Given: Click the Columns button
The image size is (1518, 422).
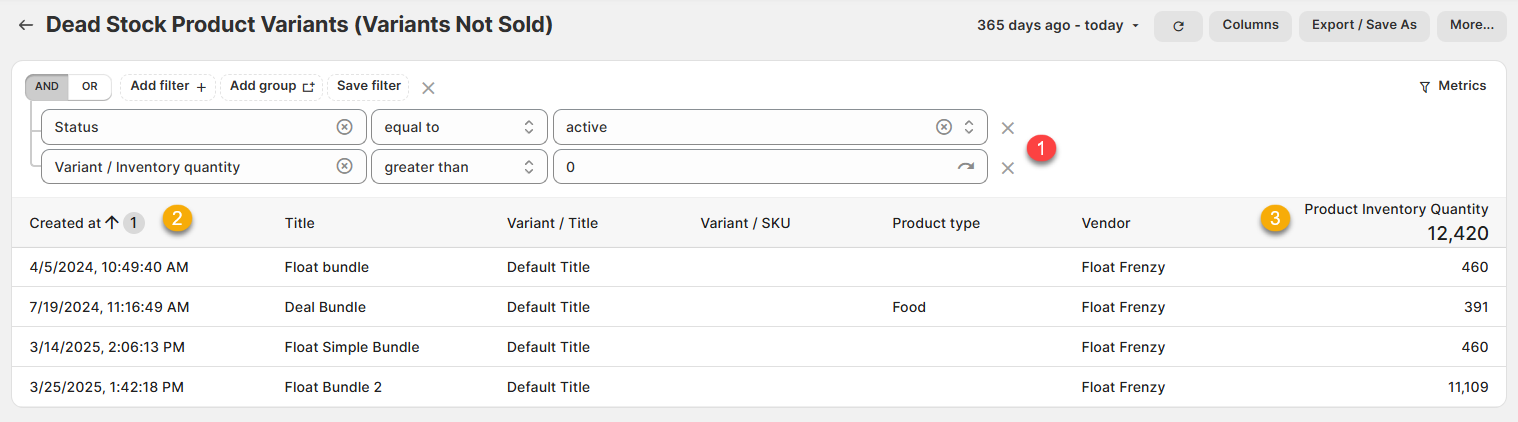Looking at the screenshot, I should 1250,26.
